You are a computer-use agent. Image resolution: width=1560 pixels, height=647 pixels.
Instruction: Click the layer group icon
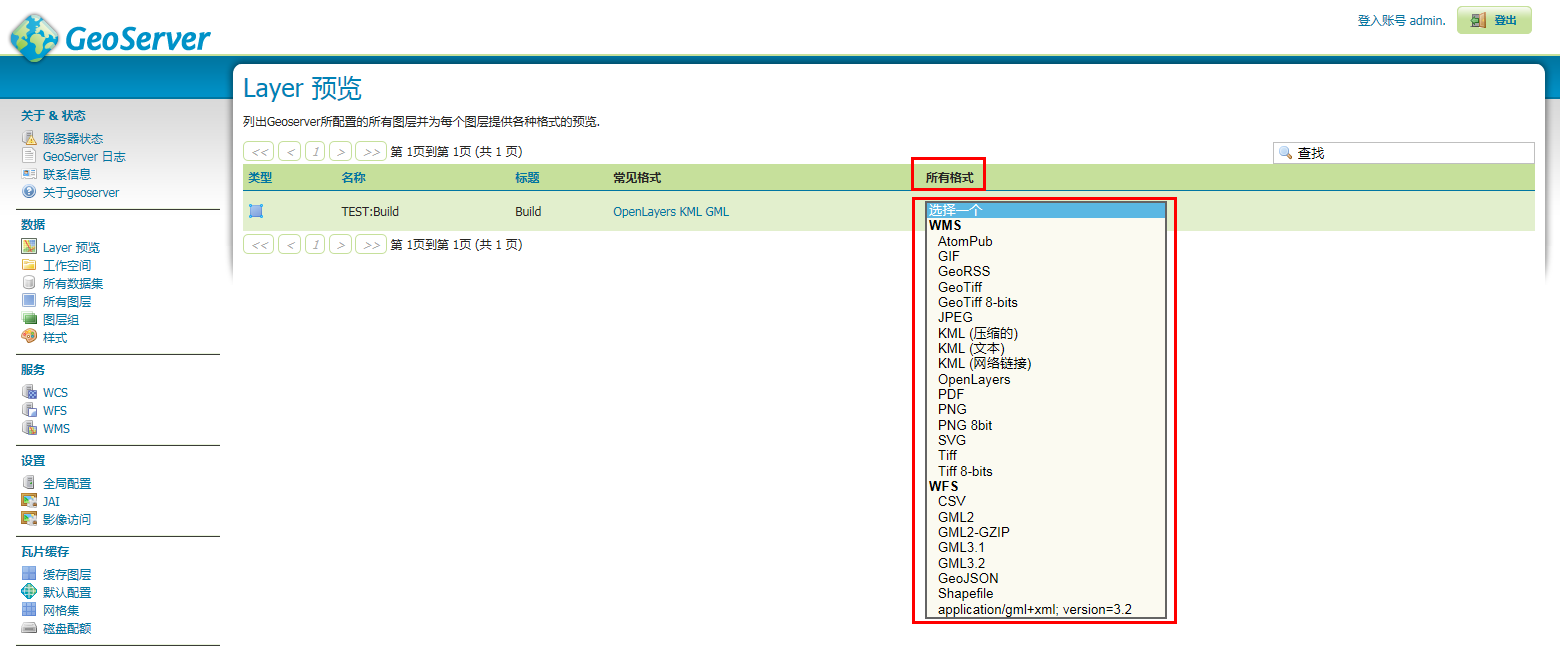[x=29, y=319]
